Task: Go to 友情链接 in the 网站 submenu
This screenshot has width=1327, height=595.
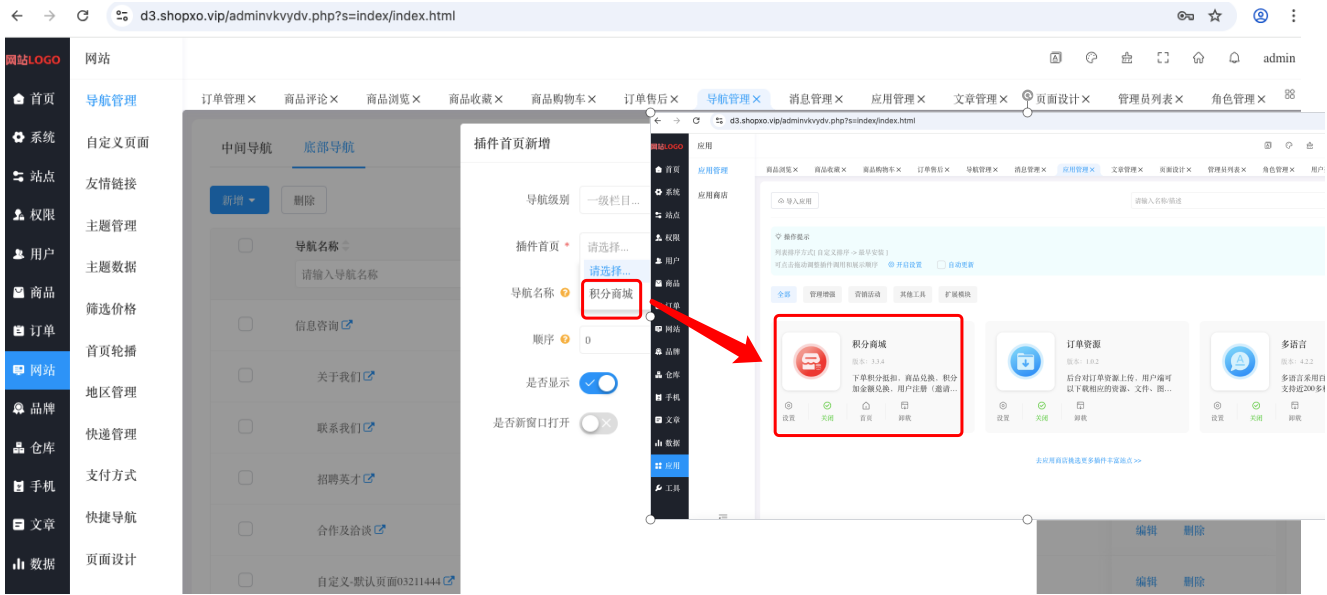Action: coord(112,184)
